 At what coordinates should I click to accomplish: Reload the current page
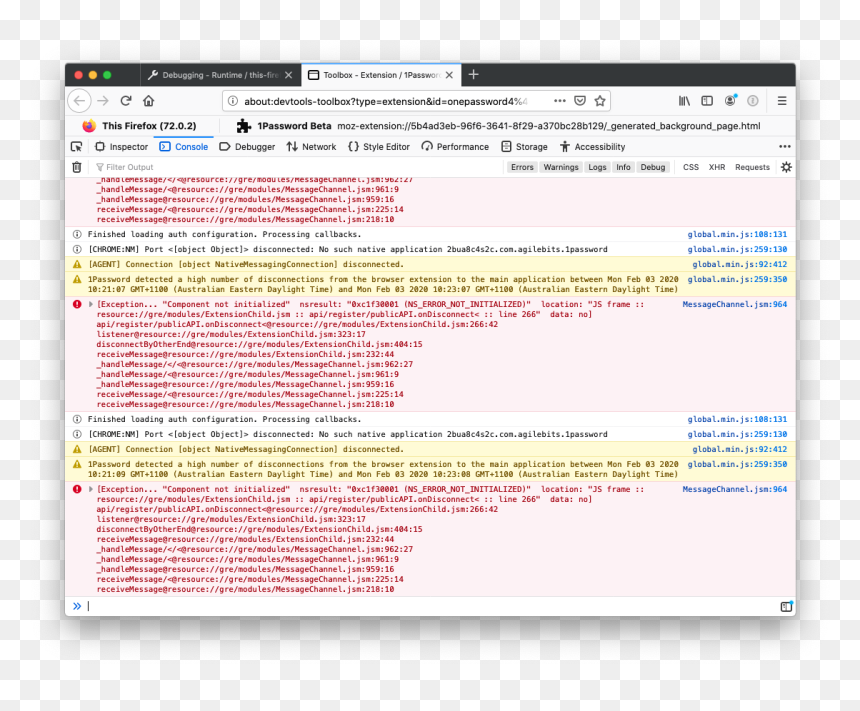(126, 101)
